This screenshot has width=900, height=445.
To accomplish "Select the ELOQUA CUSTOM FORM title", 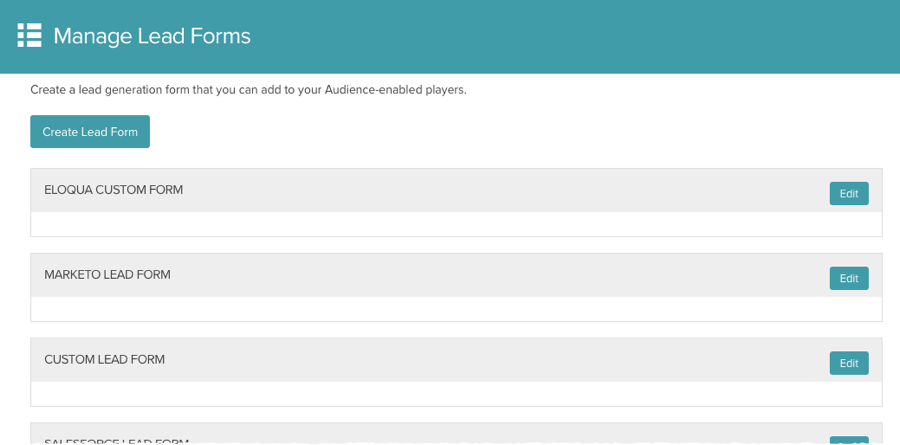I will 113,189.
